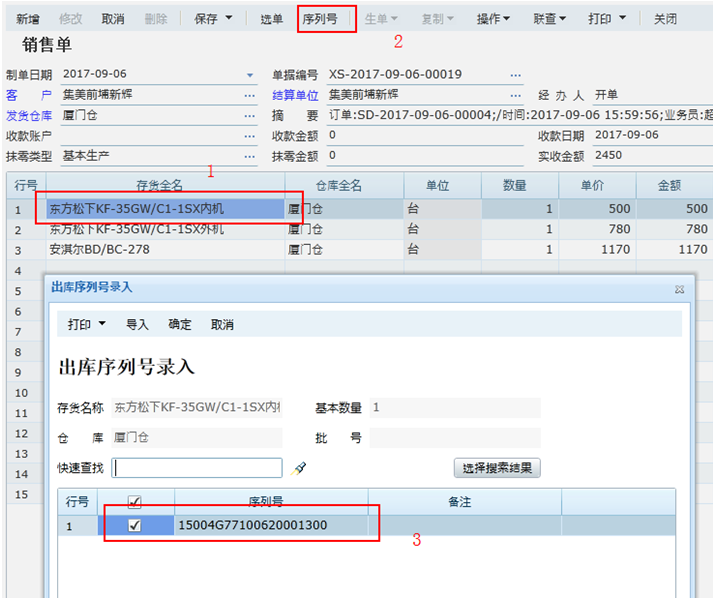Click the ellipsis button for 收款账户
This screenshot has height=599, width=713.
point(250,136)
